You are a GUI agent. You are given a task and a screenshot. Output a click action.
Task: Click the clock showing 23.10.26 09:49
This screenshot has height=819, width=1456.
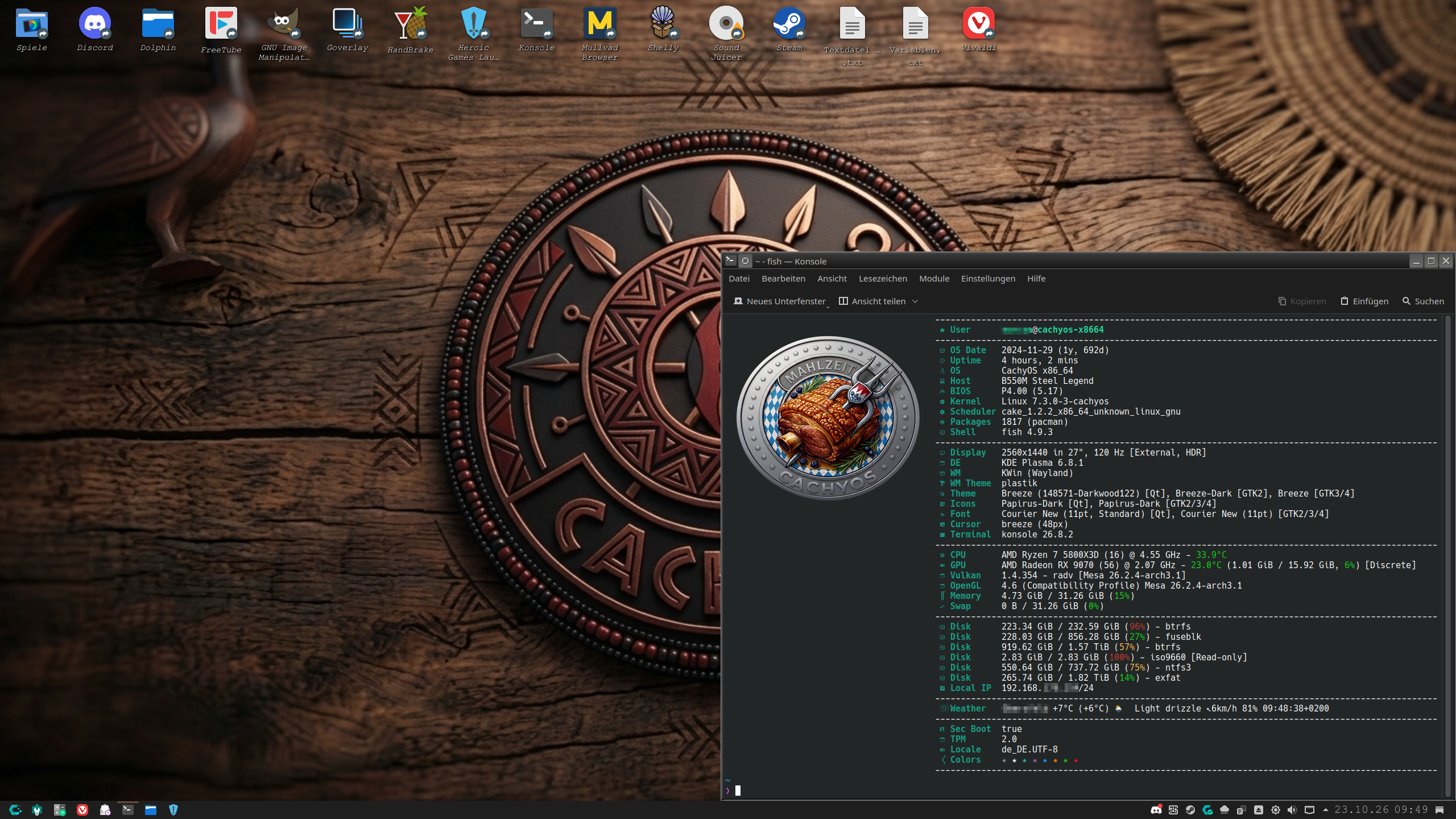(1381, 809)
